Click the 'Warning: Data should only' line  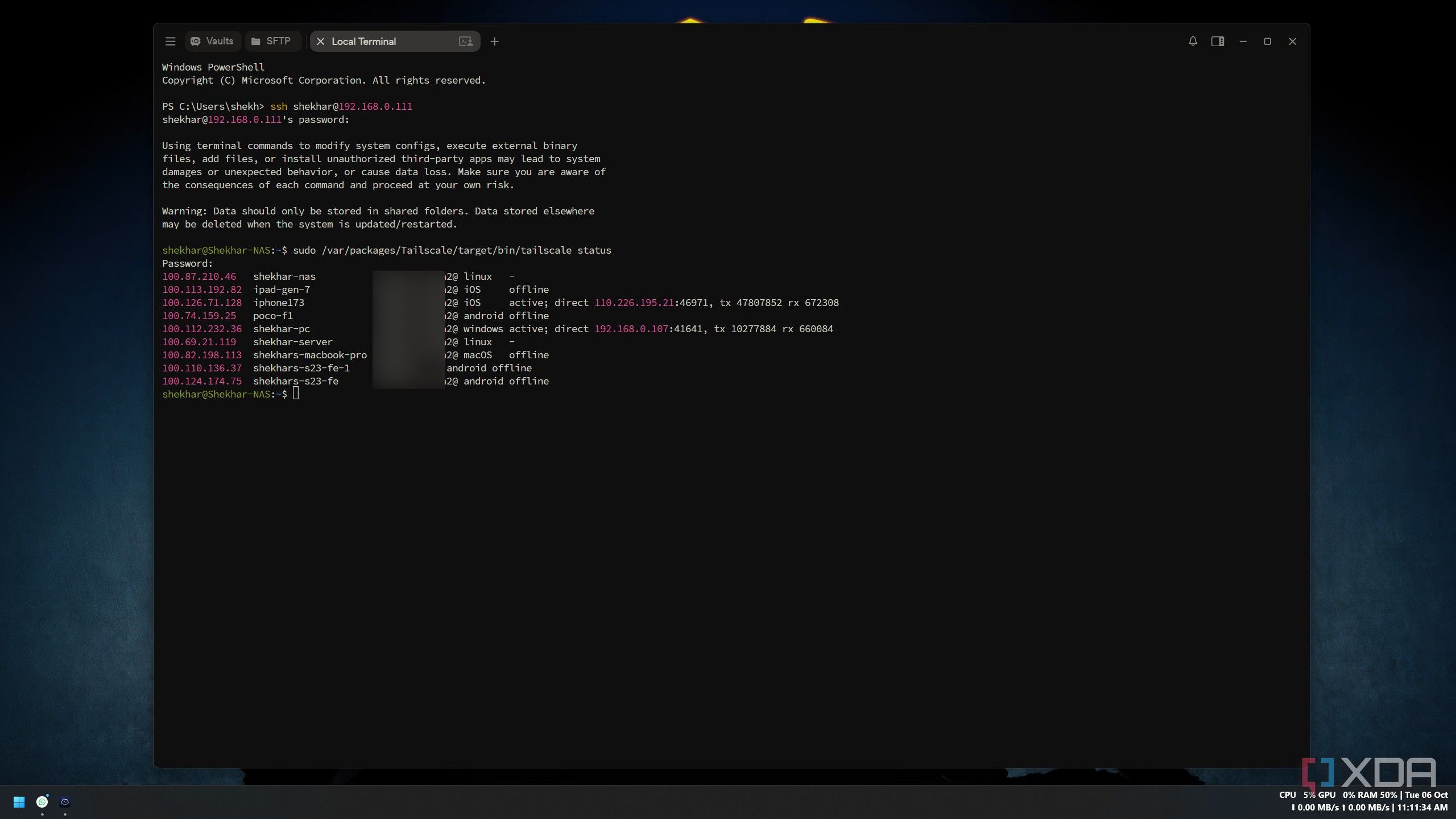point(378,211)
